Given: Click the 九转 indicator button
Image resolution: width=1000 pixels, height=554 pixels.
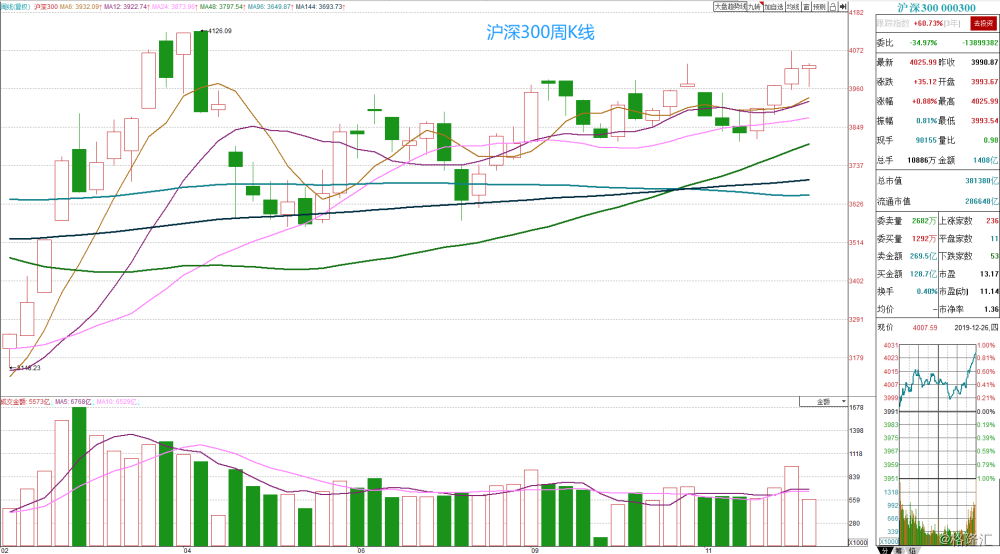Looking at the screenshot, I should pyautogui.click(x=755, y=6).
